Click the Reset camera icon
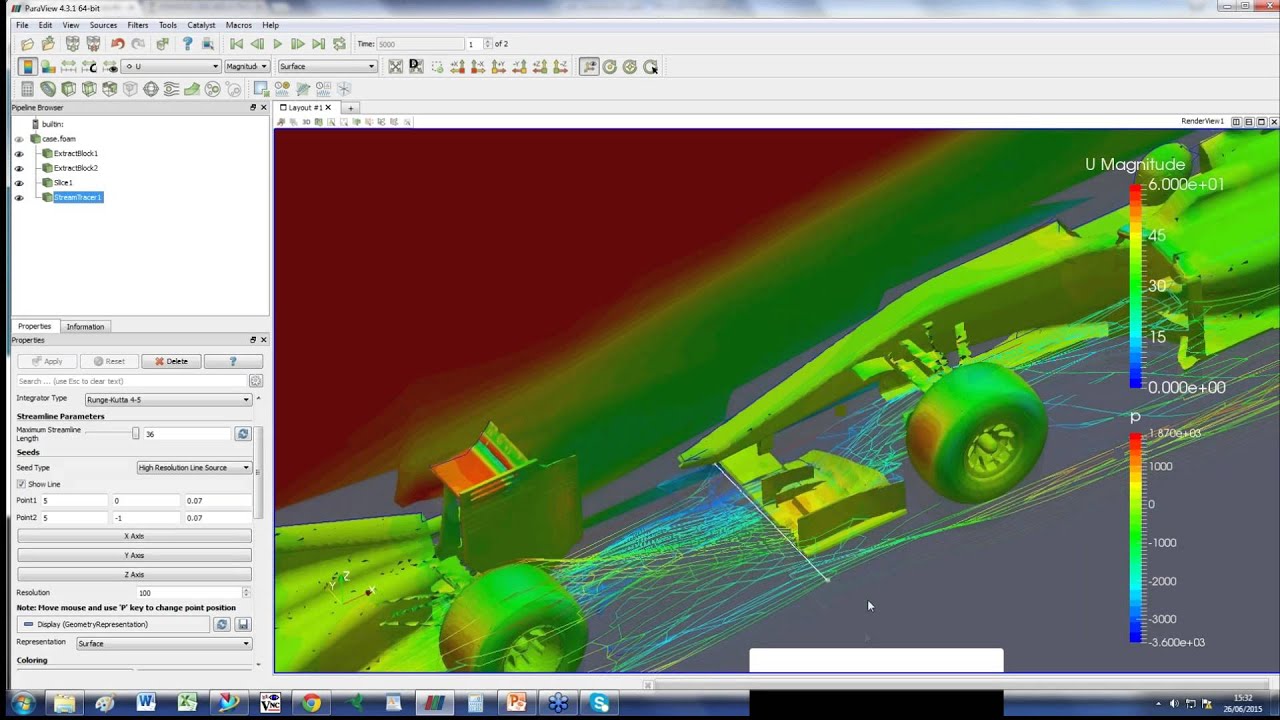The image size is (1280, 720). [396, 67]
